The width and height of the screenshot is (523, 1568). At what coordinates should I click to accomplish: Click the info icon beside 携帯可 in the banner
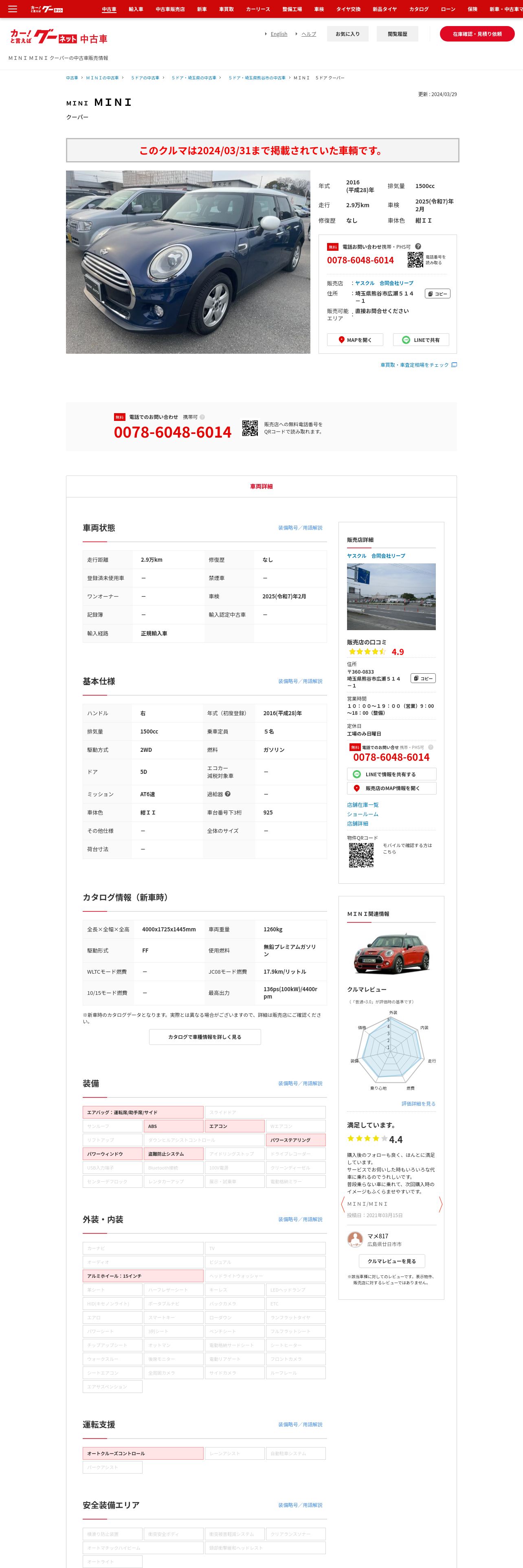point(203,417)
